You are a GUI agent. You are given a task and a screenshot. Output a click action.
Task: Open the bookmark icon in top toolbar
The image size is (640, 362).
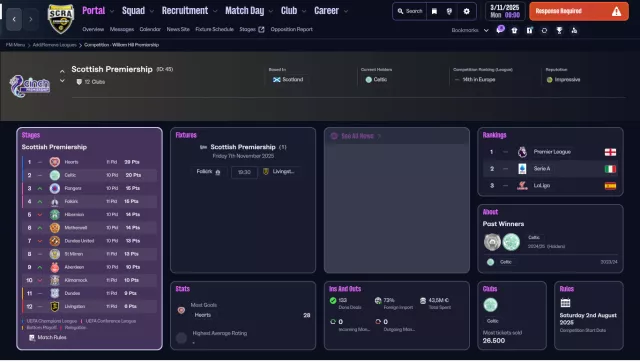(x=434, y=11)
